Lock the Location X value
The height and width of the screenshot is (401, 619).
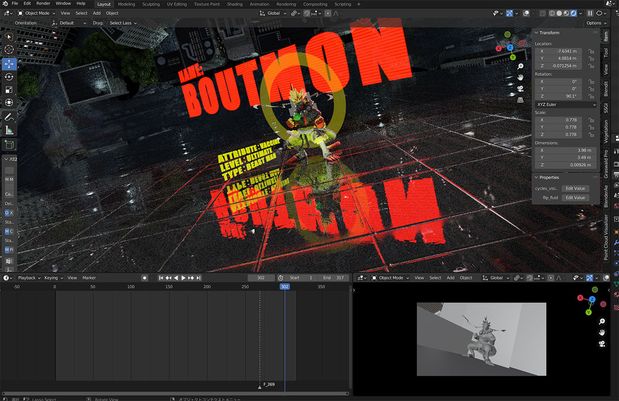[591, 51]
